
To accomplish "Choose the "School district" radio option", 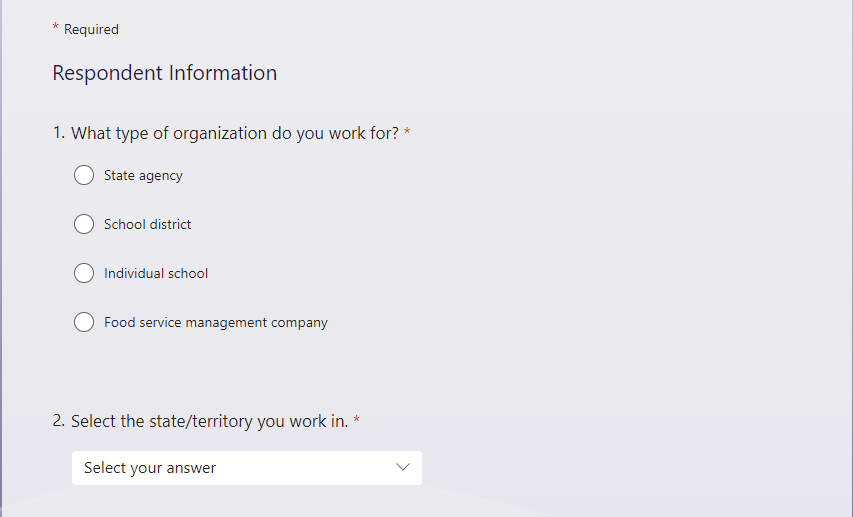I will click(x=84, y=225).
